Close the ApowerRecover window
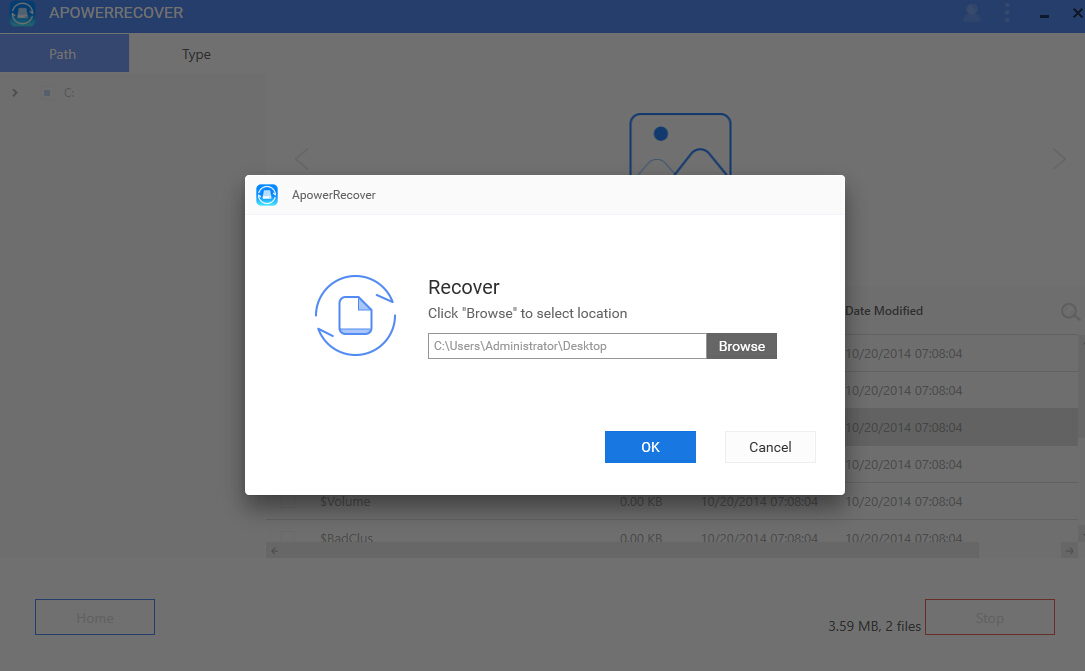This screenshot has height=671, width=1085. point(1077,13)
